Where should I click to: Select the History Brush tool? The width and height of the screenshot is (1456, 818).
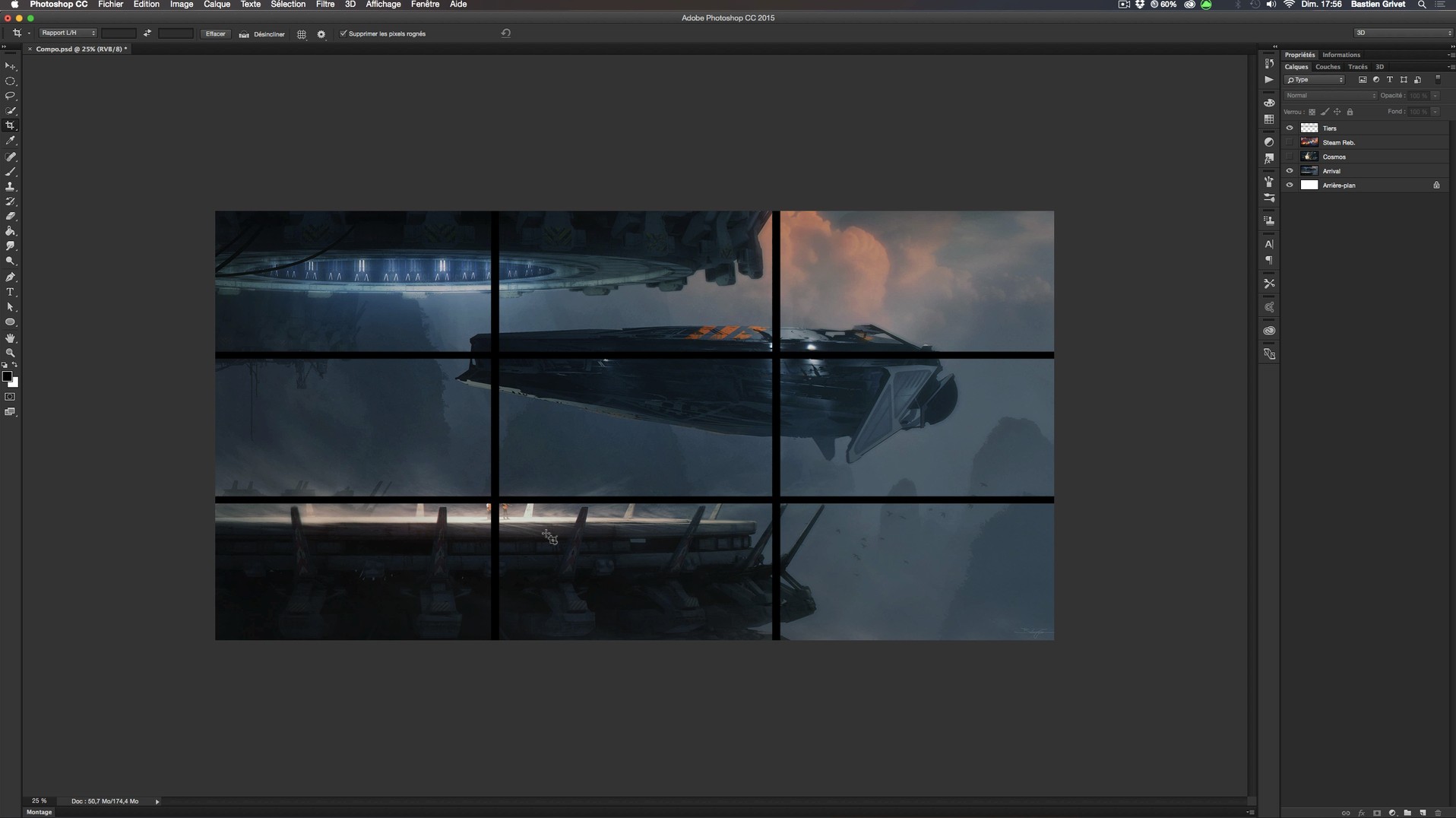pos(11,201)
